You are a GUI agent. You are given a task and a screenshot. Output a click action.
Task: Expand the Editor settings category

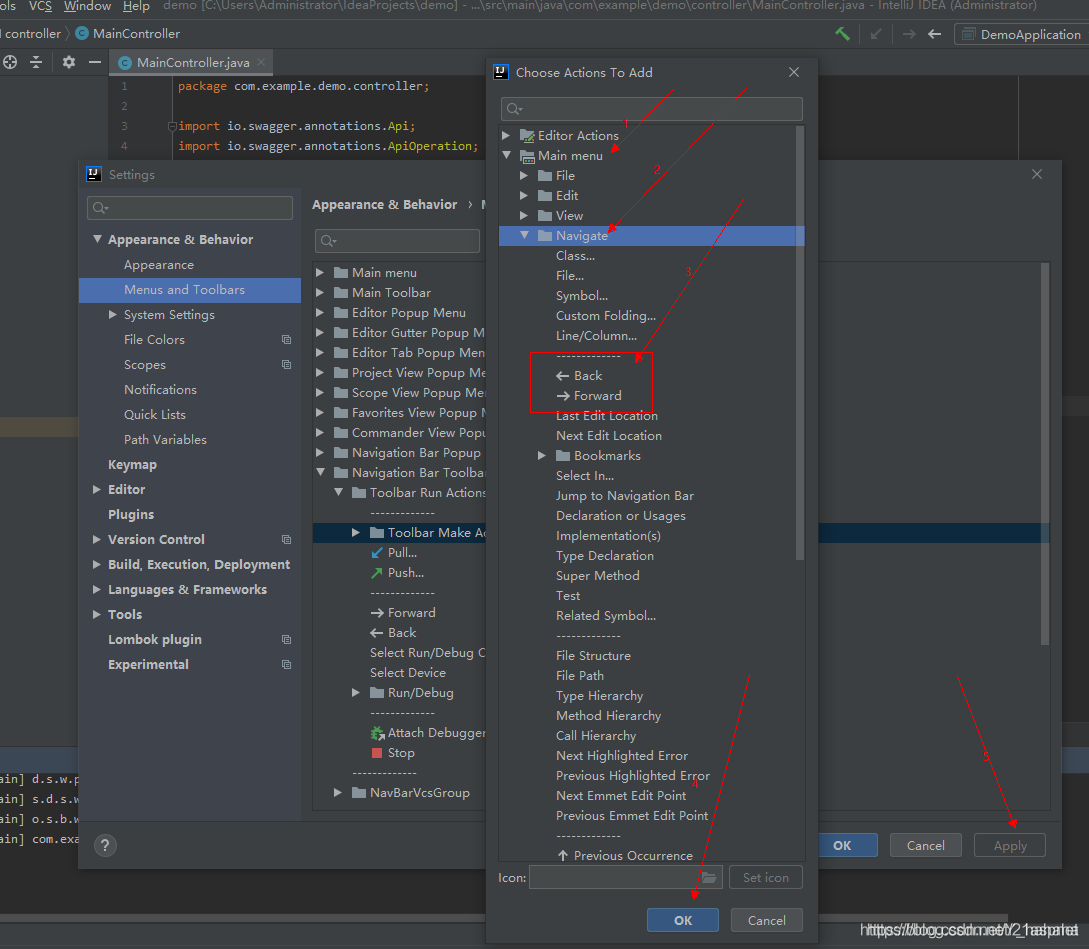click(x=97, y=489)
